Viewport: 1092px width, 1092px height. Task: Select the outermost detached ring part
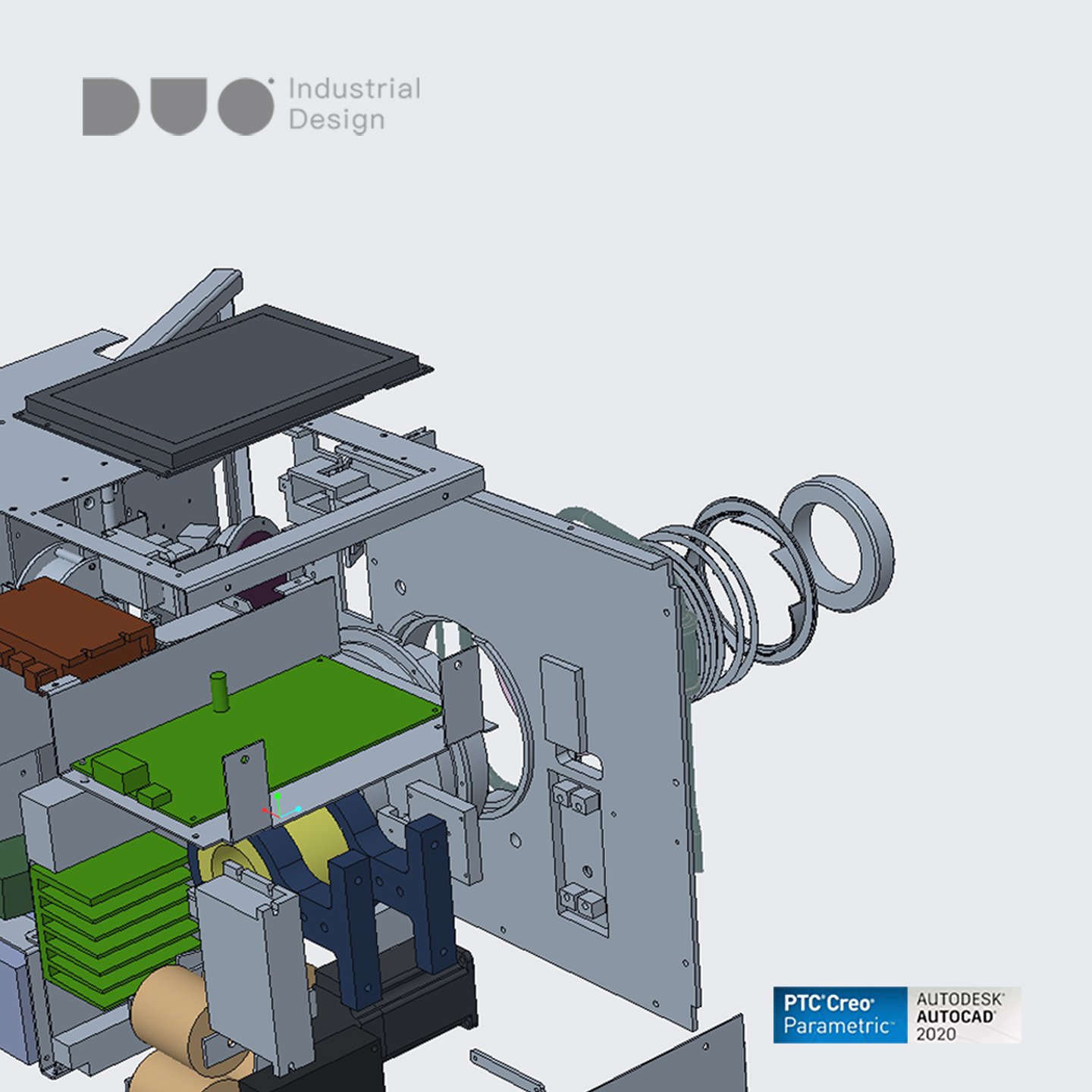pos(837,543)
